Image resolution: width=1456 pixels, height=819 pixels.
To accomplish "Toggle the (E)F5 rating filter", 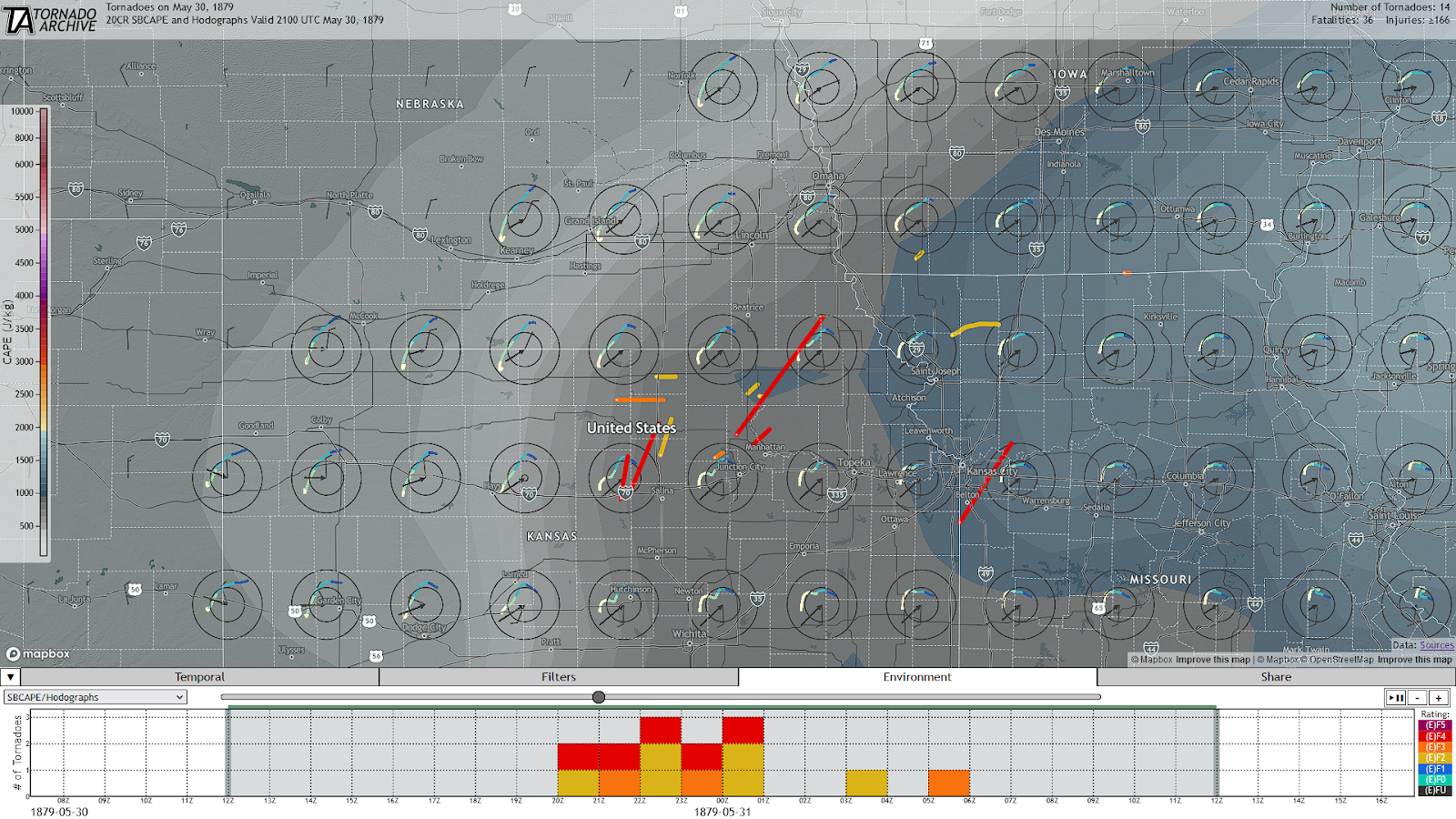I will [x=1434, y=725].
